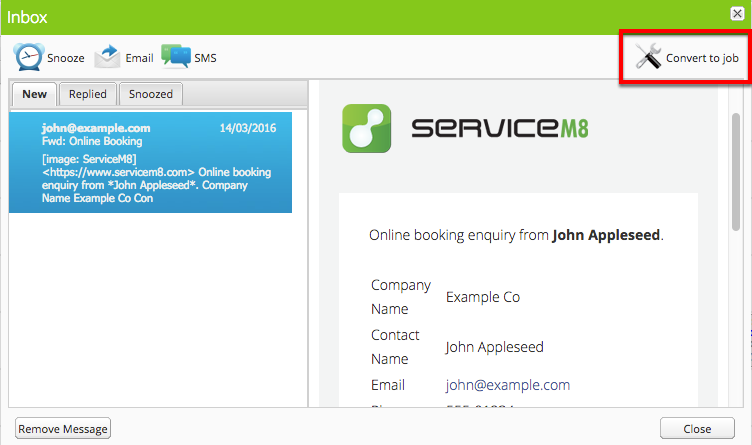Click the Inbox title text
This screenshot has width=752, height=445.
pyautogui.click(x=27, y=17)
